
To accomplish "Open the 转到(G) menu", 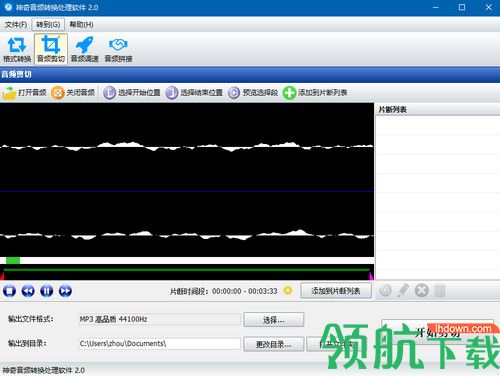I will click(48, 25).
